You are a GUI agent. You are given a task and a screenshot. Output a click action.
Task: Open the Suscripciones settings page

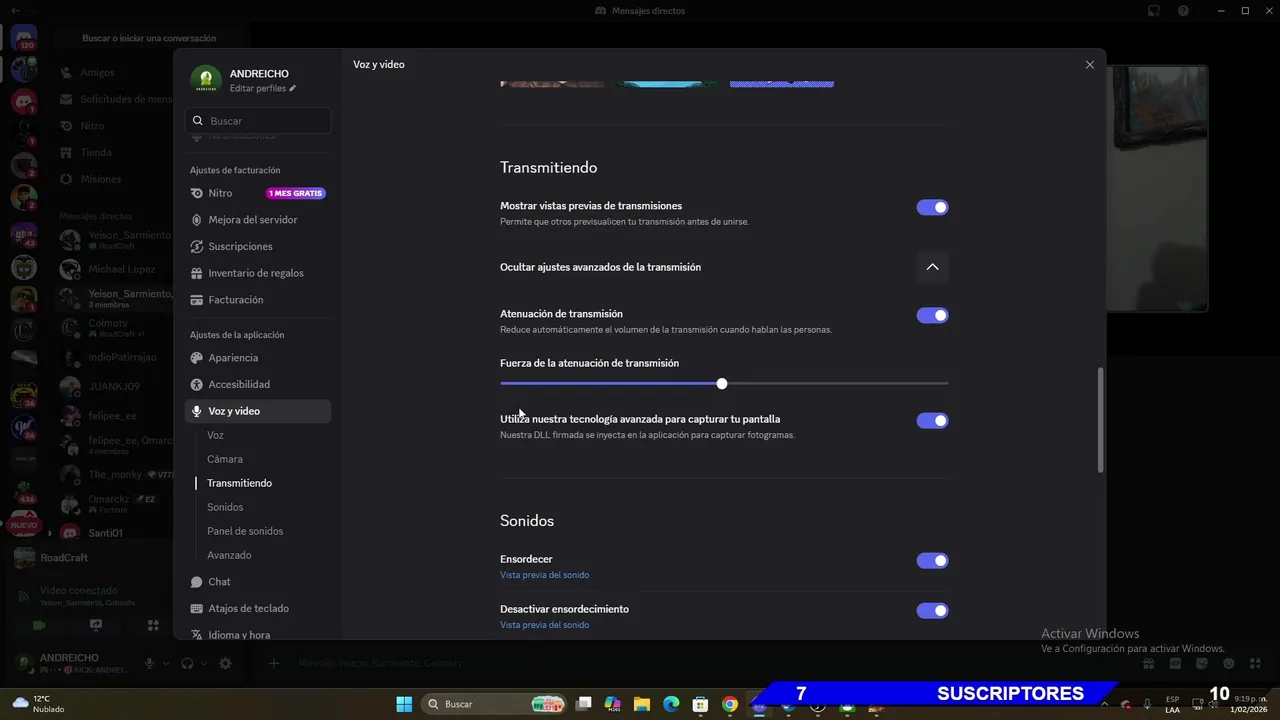pos(258,246)
